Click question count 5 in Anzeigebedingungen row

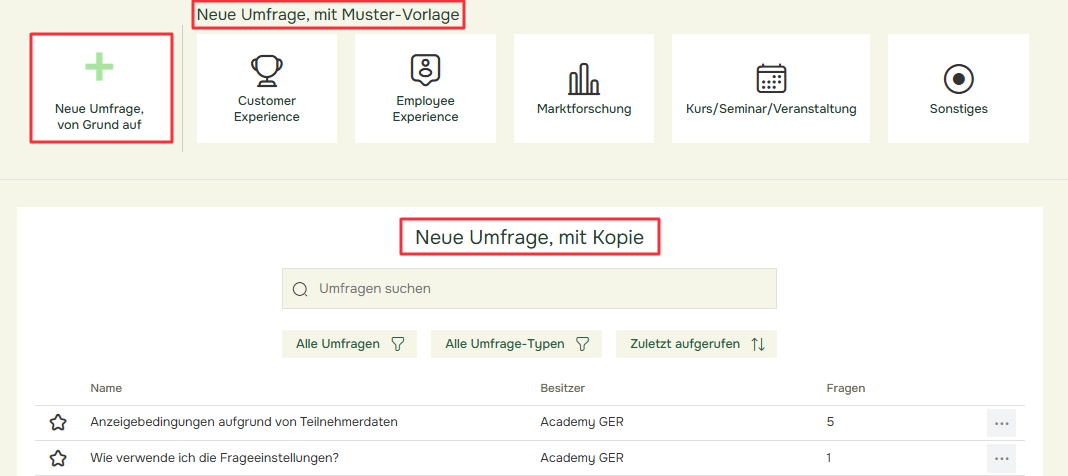click(x=830, y=422)
